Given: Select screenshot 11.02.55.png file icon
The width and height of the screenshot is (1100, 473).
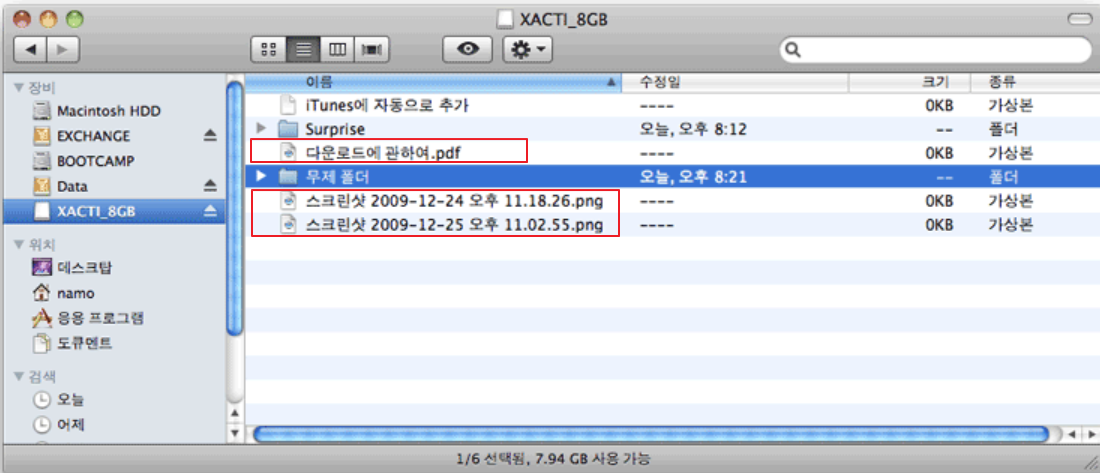Looking at the screenshot, I should point(288,225).
